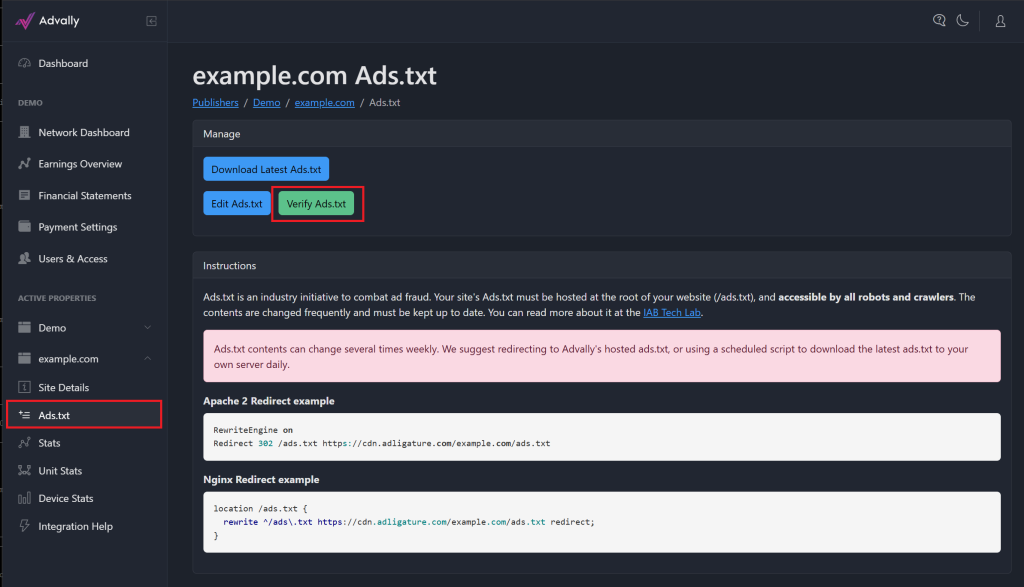Follow the example.com breadcrumb link

(x=325, y=103)
